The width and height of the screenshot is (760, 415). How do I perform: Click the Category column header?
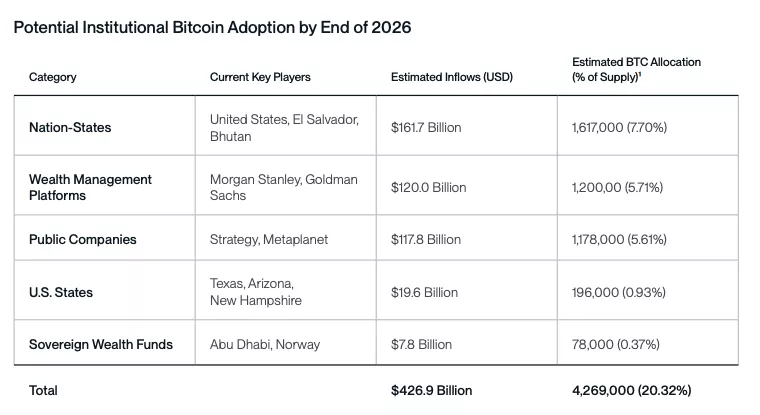click(x=52, y=77)
